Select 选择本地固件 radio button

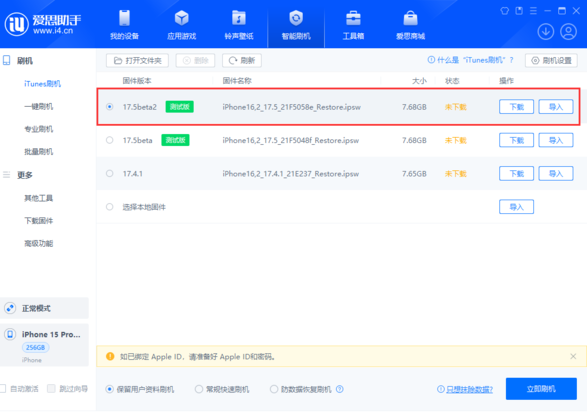pos(109,207)
